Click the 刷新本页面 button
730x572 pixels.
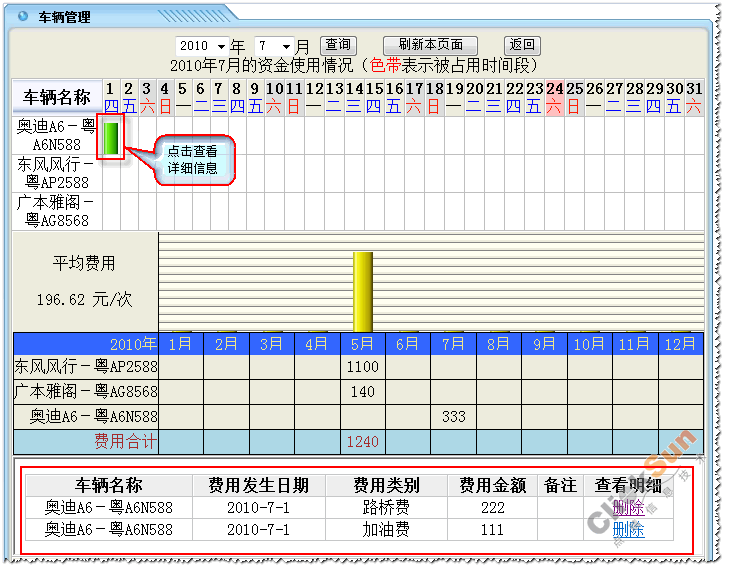coord(430,45)
